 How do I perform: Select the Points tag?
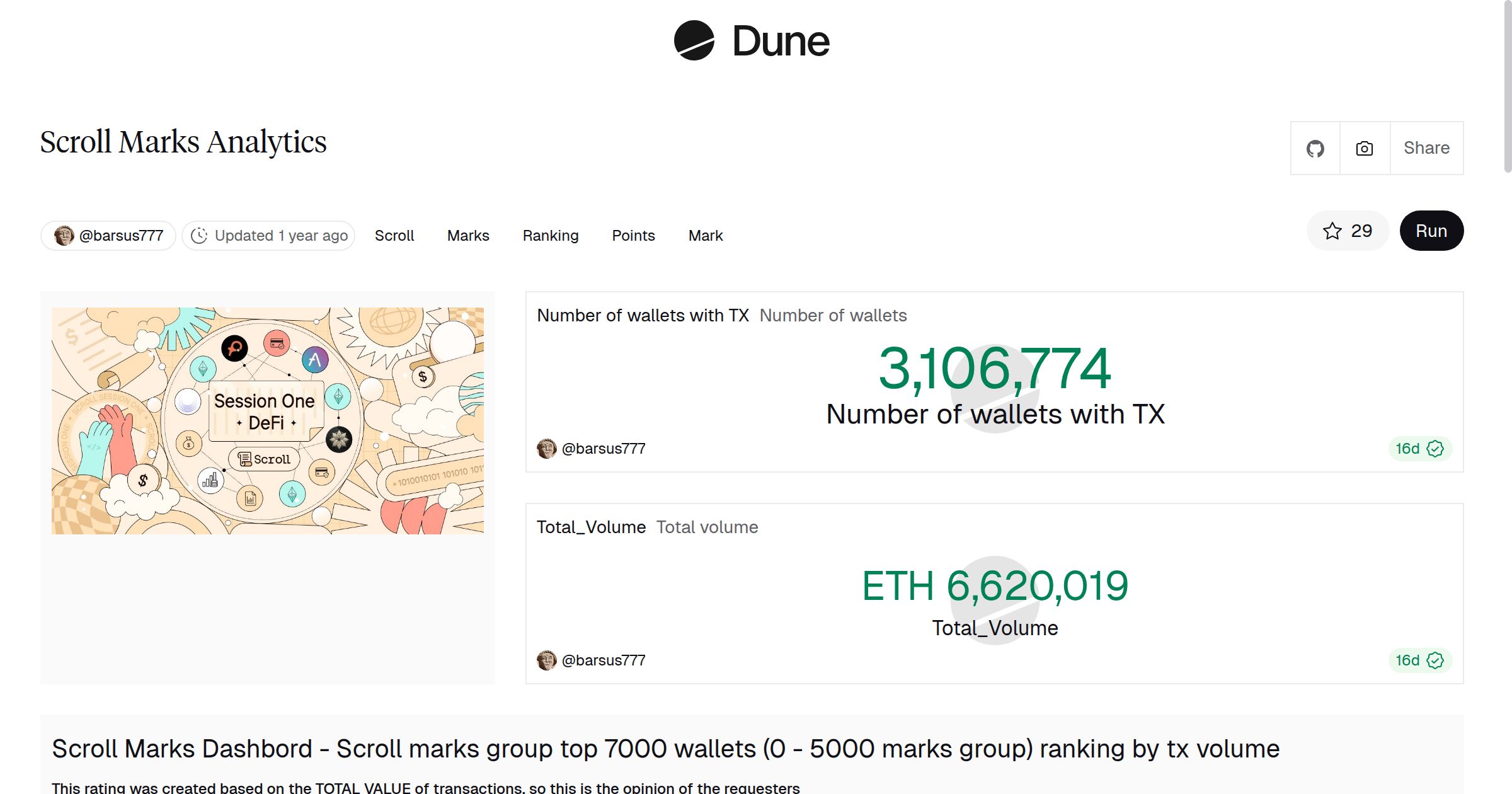[x=633, y=235]
